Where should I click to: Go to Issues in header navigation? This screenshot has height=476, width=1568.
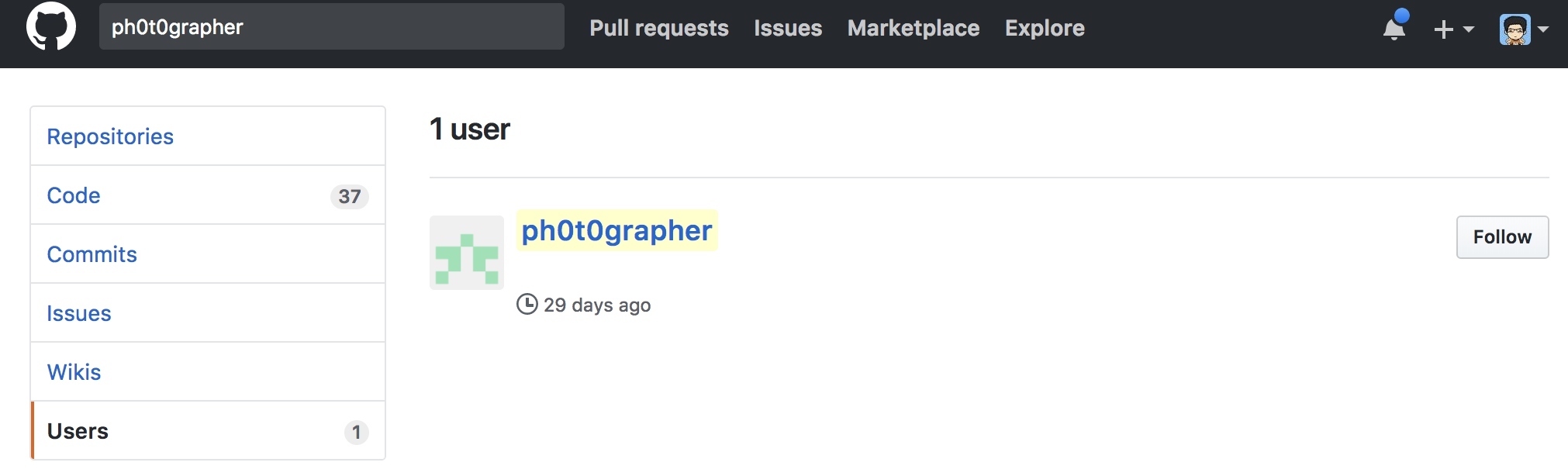tap(788, 28)
